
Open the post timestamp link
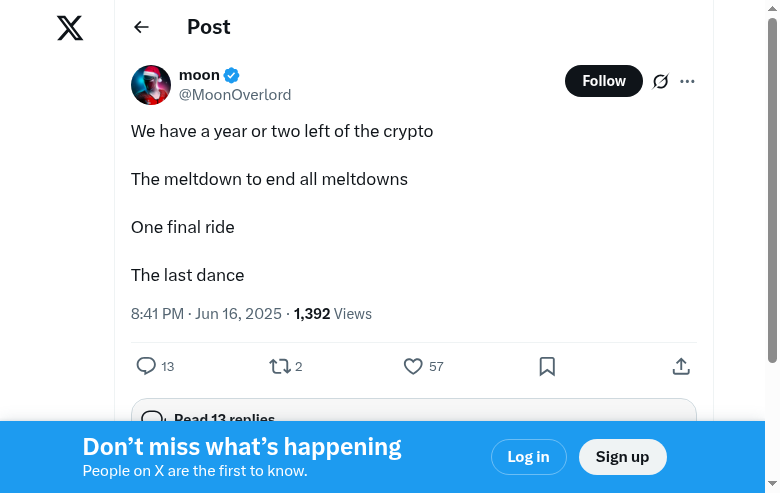[x=206, y=314]
